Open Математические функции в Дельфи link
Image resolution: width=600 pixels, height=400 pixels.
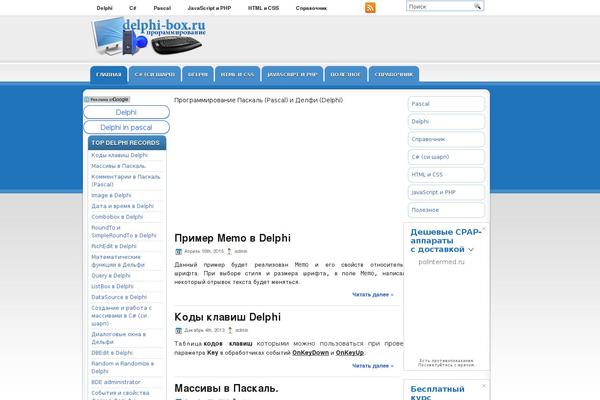click(x=118, y=261)
